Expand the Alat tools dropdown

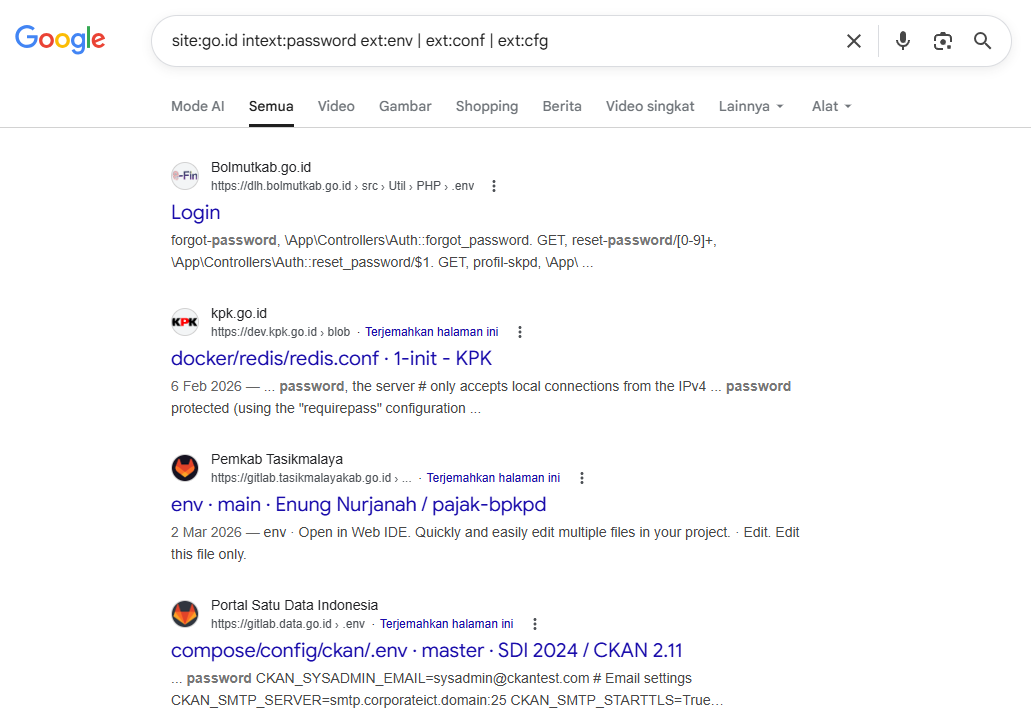click(x=832, y=106)
